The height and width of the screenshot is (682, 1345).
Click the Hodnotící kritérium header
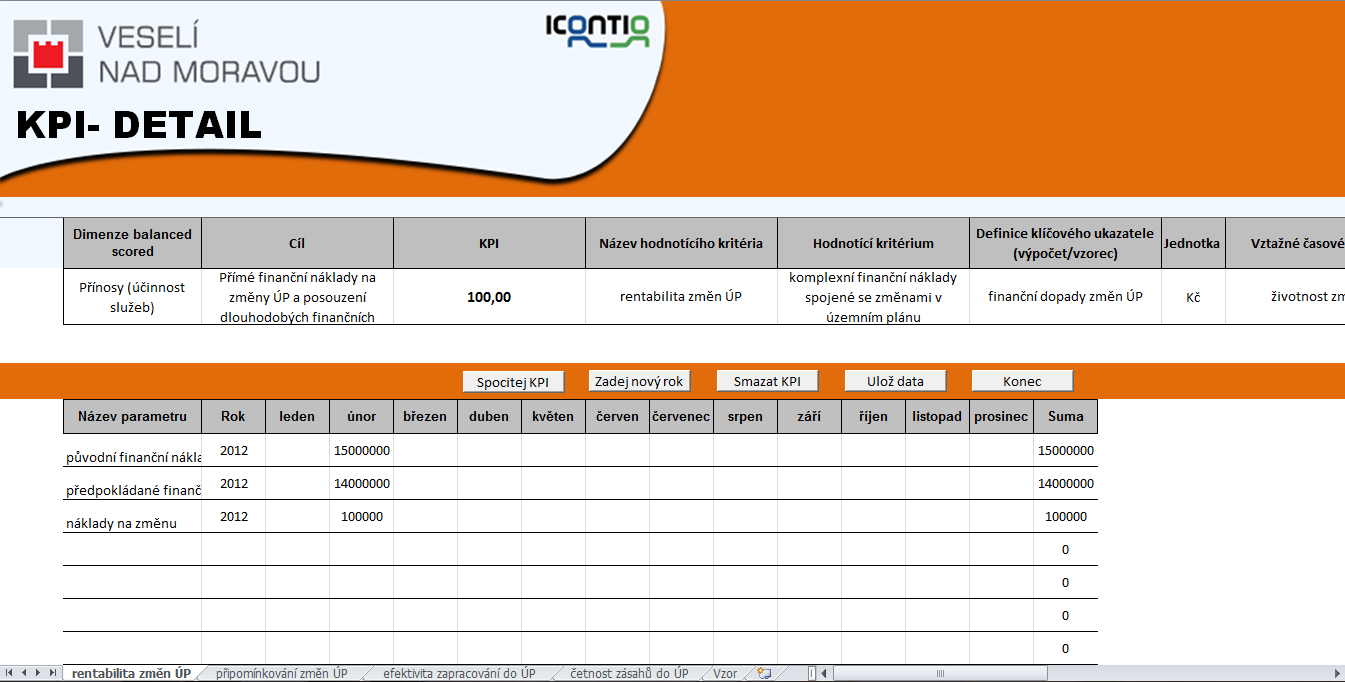tap(873, 243)
